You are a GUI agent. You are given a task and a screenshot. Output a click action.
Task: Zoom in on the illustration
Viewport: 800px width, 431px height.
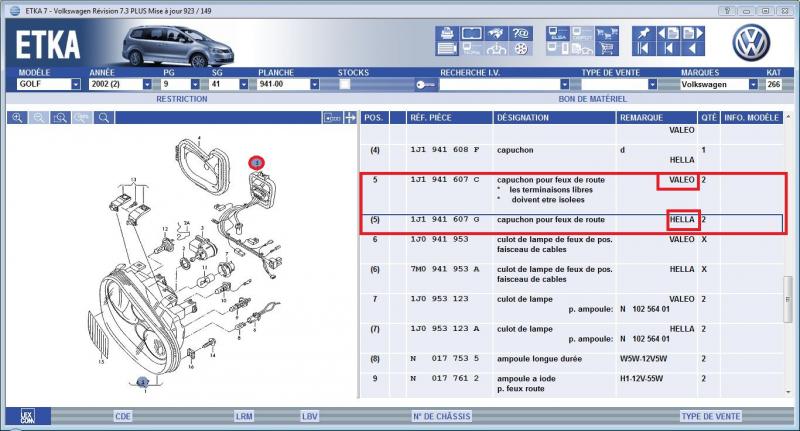click(x=17, y=118)
